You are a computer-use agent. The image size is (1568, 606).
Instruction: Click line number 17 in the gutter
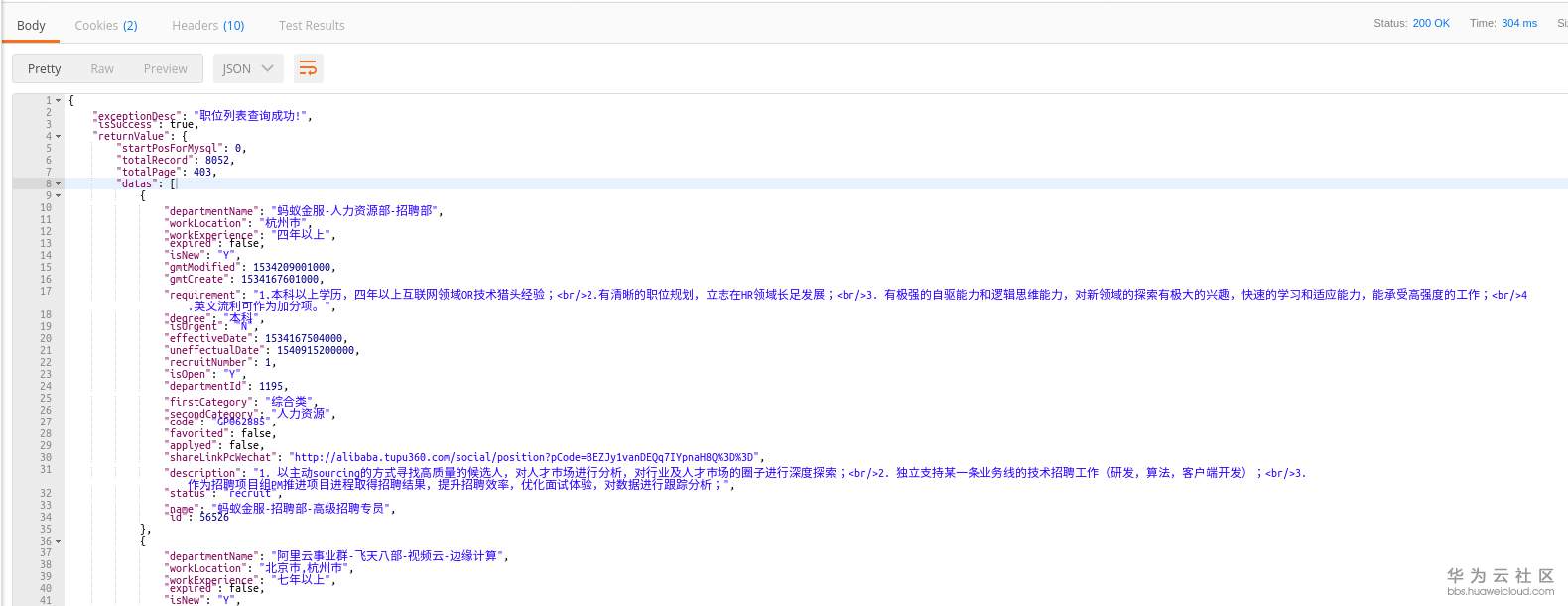(46, 291)
